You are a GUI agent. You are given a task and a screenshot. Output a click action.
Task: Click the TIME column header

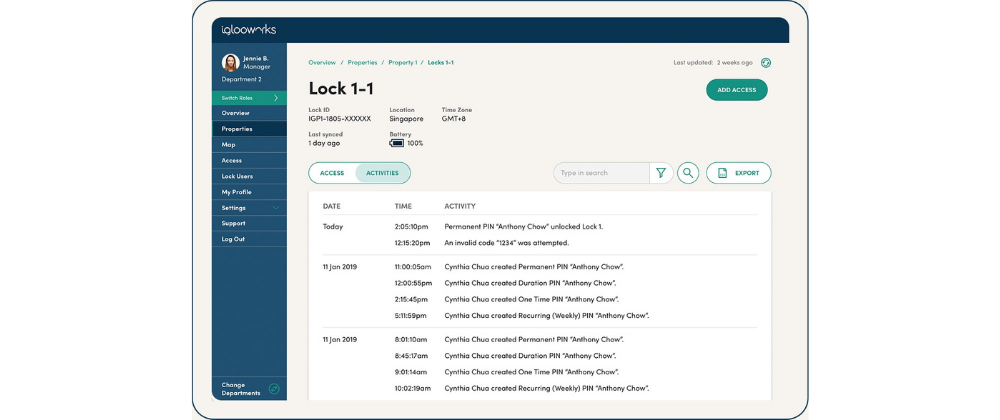[403, 206]
